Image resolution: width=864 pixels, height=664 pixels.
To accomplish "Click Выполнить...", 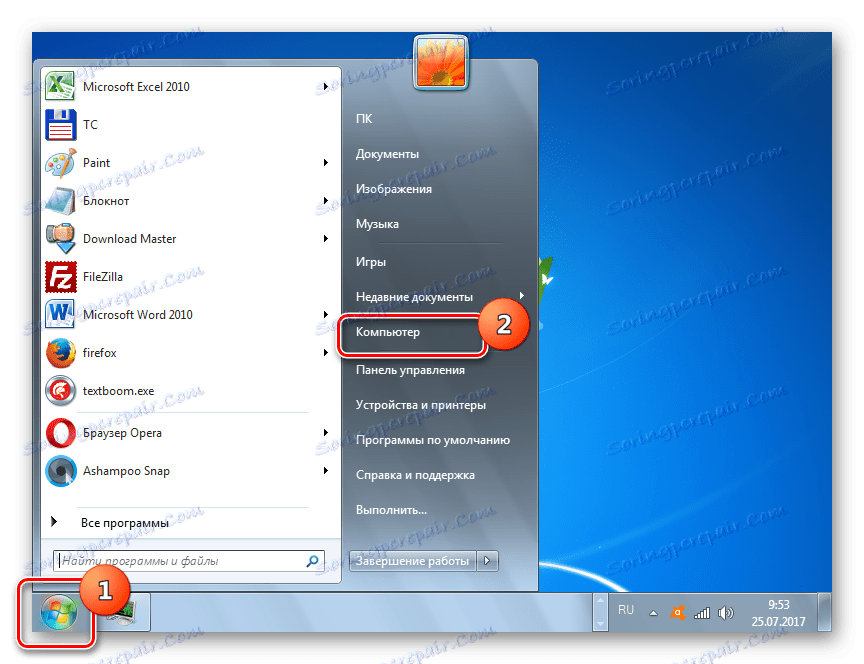I will 391,510.
